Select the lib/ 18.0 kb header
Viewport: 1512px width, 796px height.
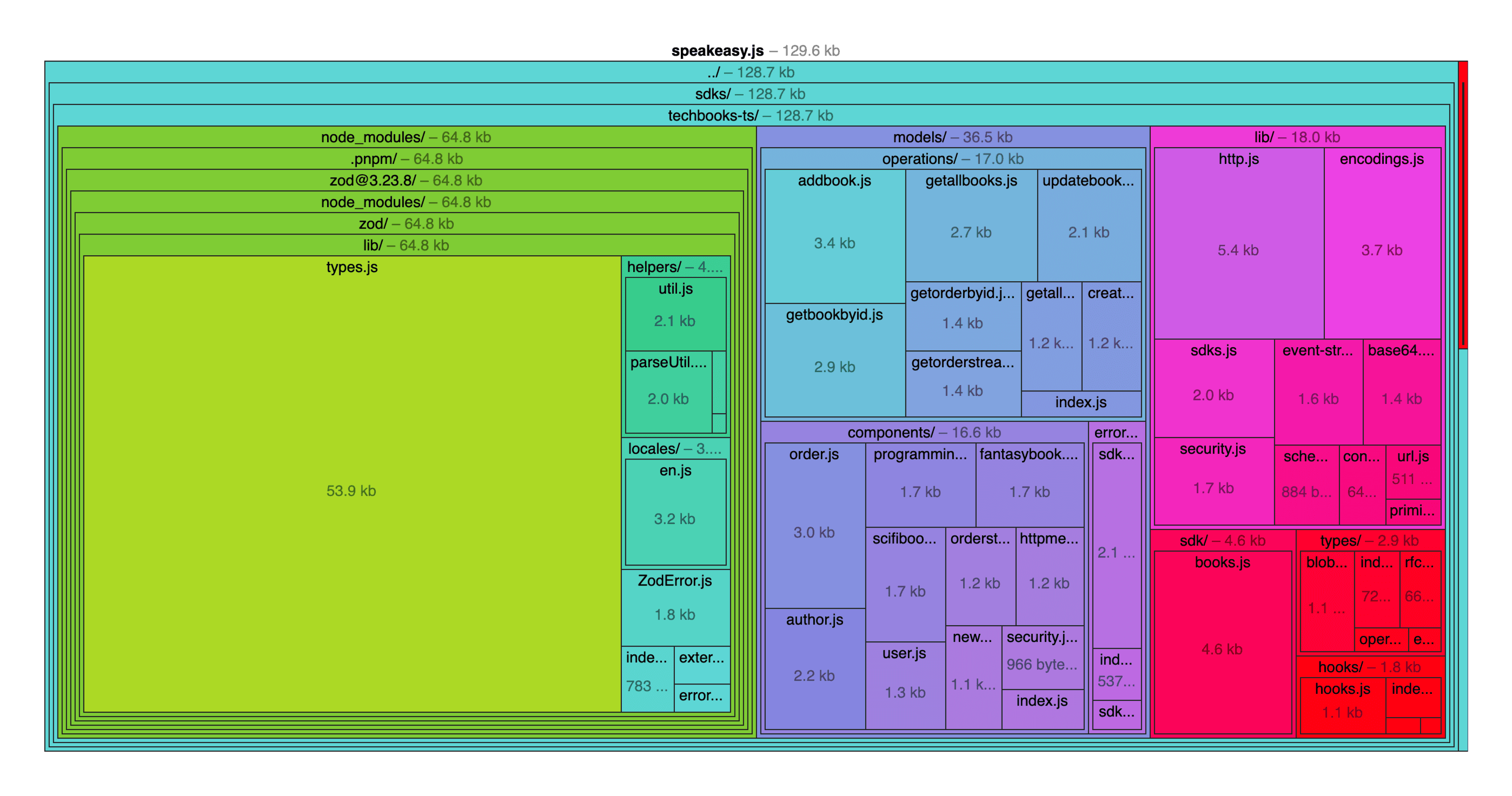coord(1297,137)
